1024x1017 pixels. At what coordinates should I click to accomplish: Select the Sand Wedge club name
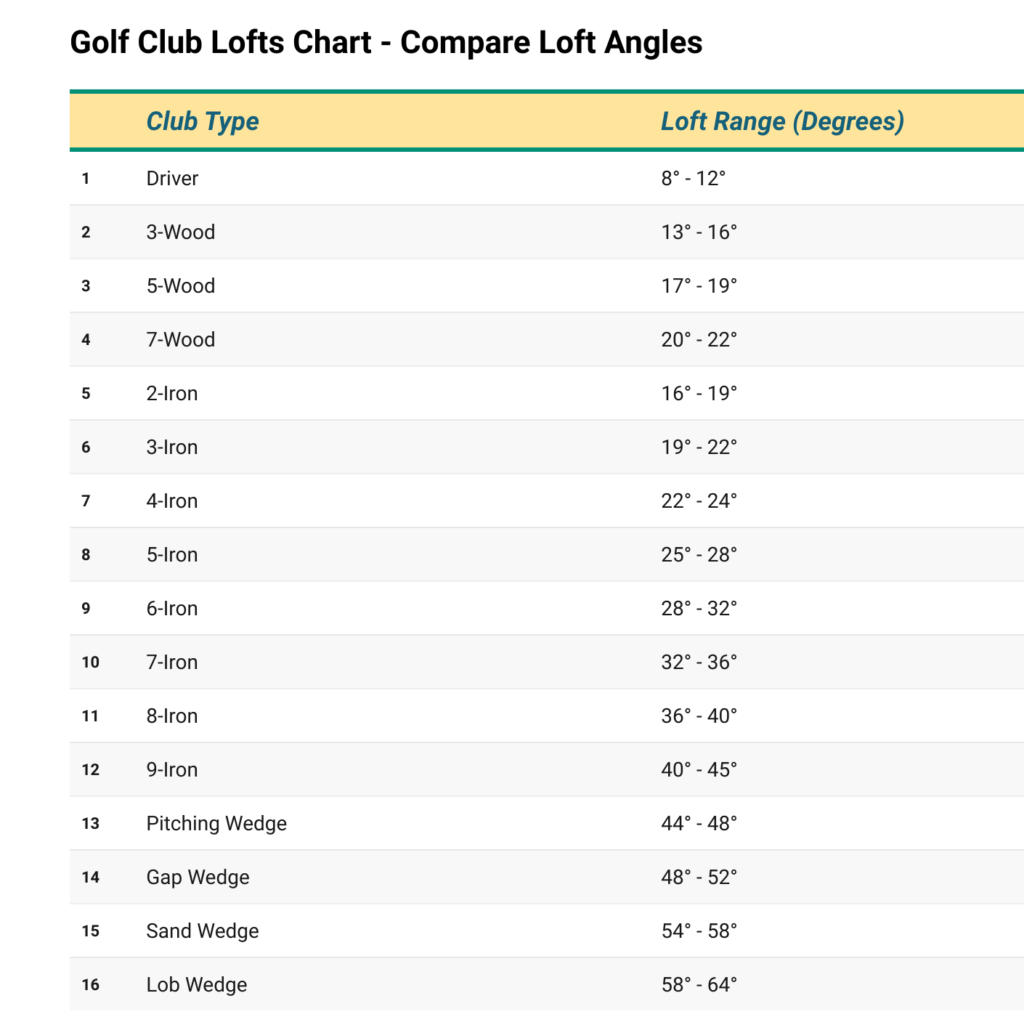click(x=202, y=932)
